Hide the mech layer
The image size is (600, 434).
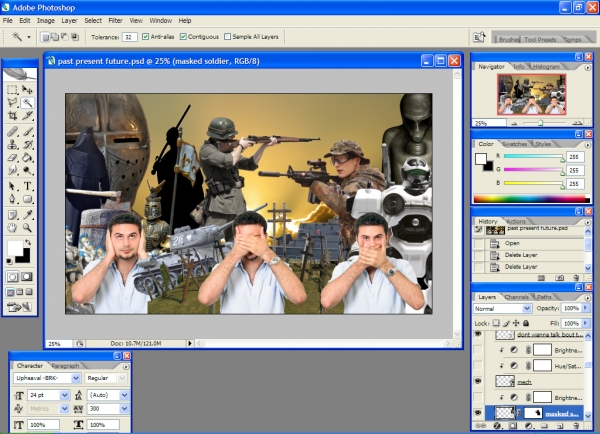coord(478,381)
